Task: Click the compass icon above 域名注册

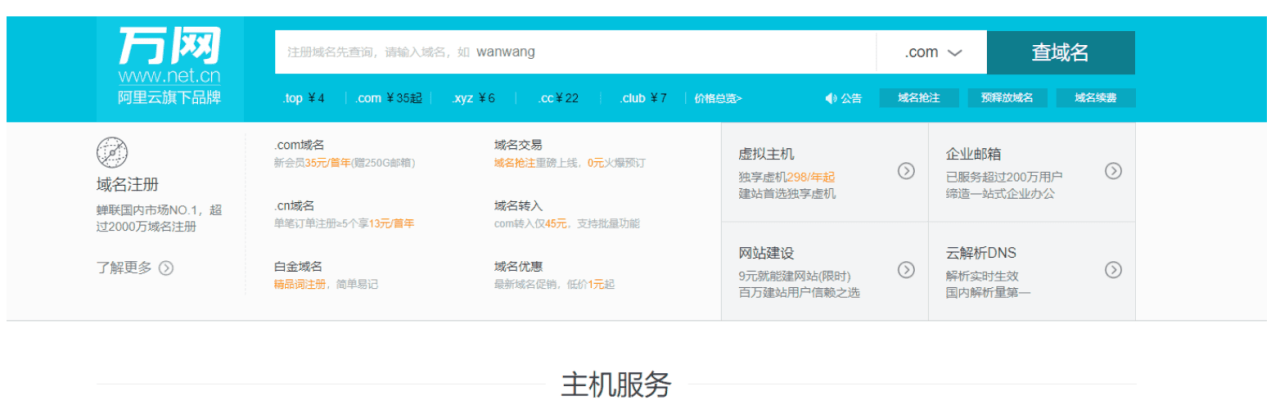Action: tap(112, 153)
